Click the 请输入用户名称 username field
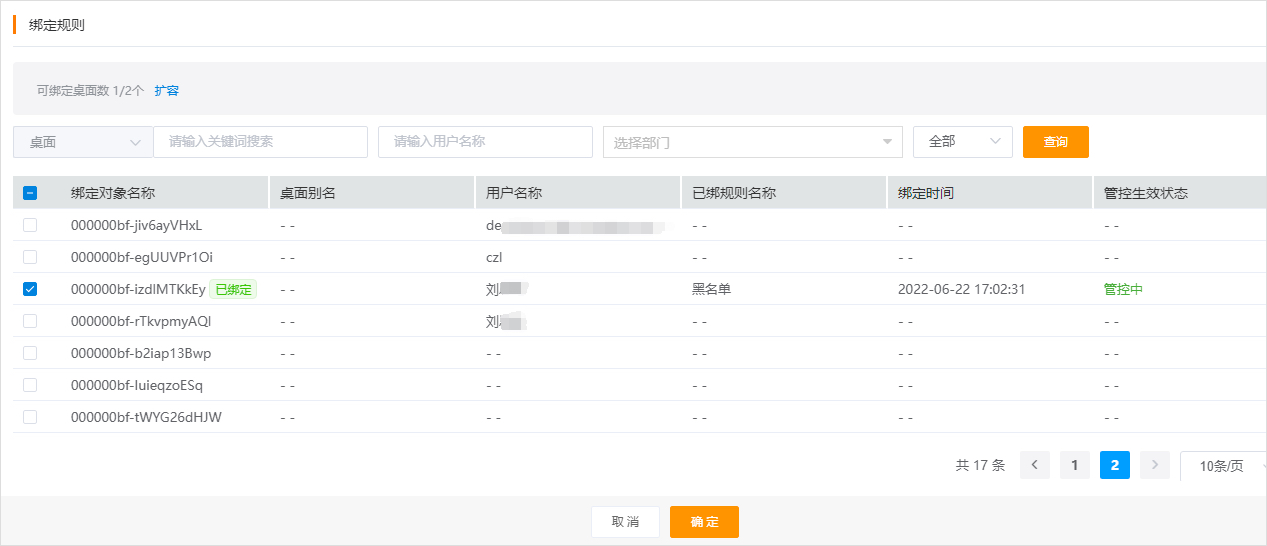Viewport: 1267px width, 546px height. (x=485, y=142)
